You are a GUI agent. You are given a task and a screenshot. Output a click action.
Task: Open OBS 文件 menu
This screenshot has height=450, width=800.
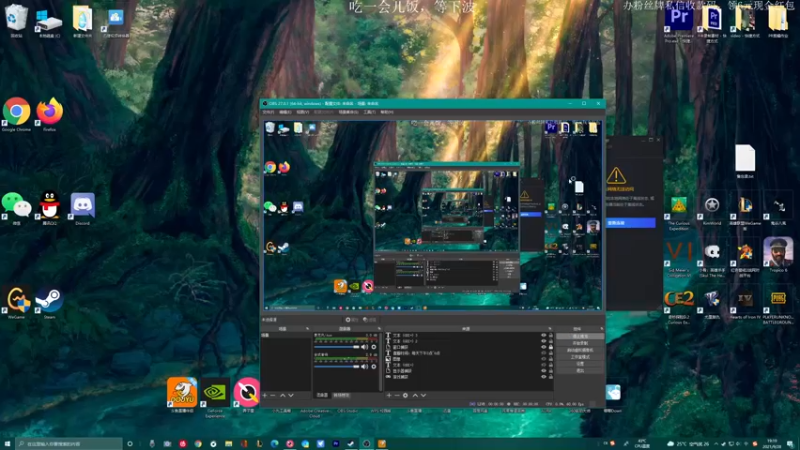click(x=268, y=112)
